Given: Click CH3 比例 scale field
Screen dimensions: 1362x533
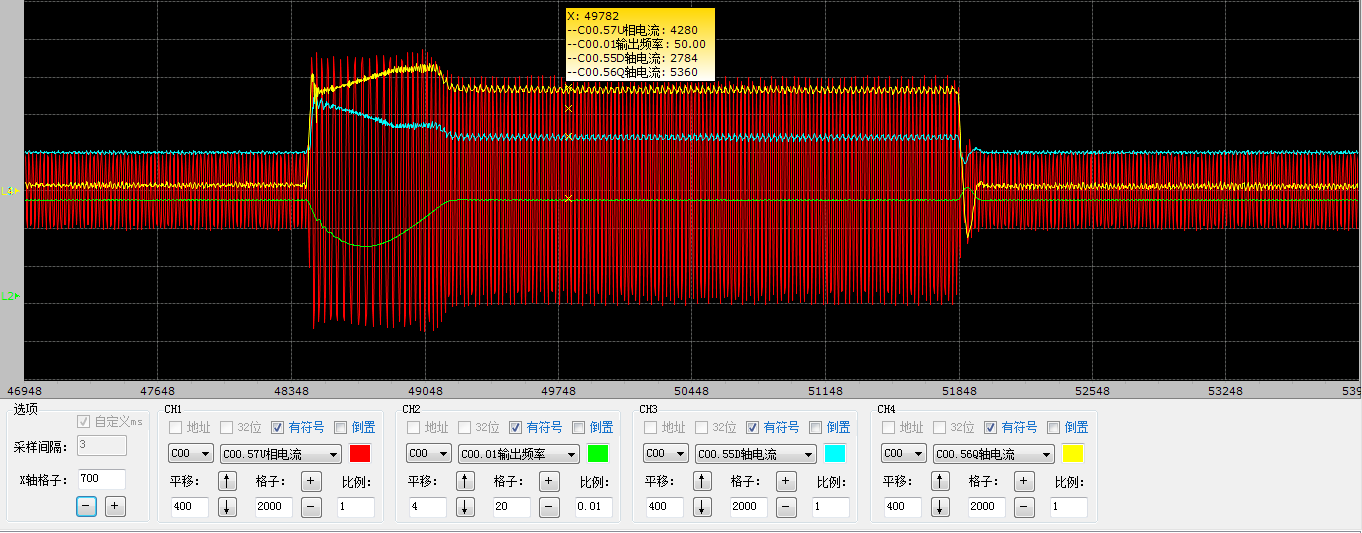Looking at the screenshot, I should (x=831, y=507).
